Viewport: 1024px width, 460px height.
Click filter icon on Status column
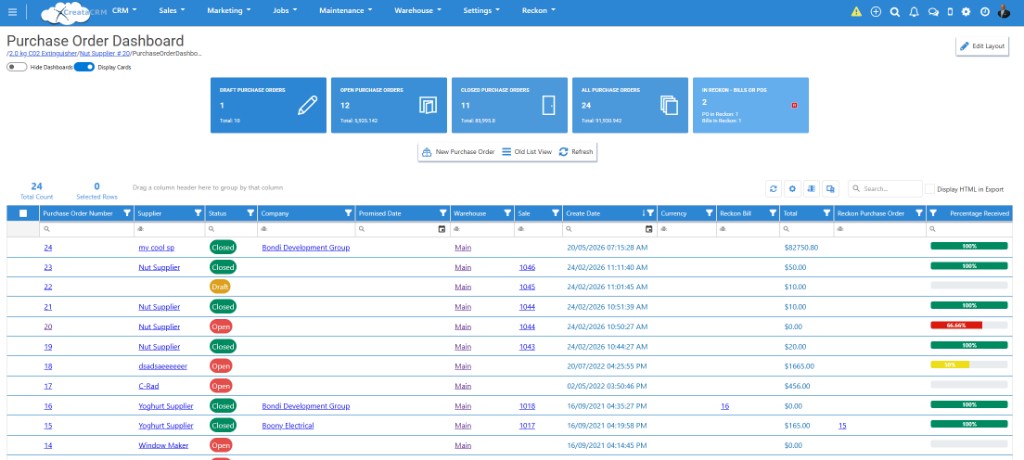click(251, 213)
